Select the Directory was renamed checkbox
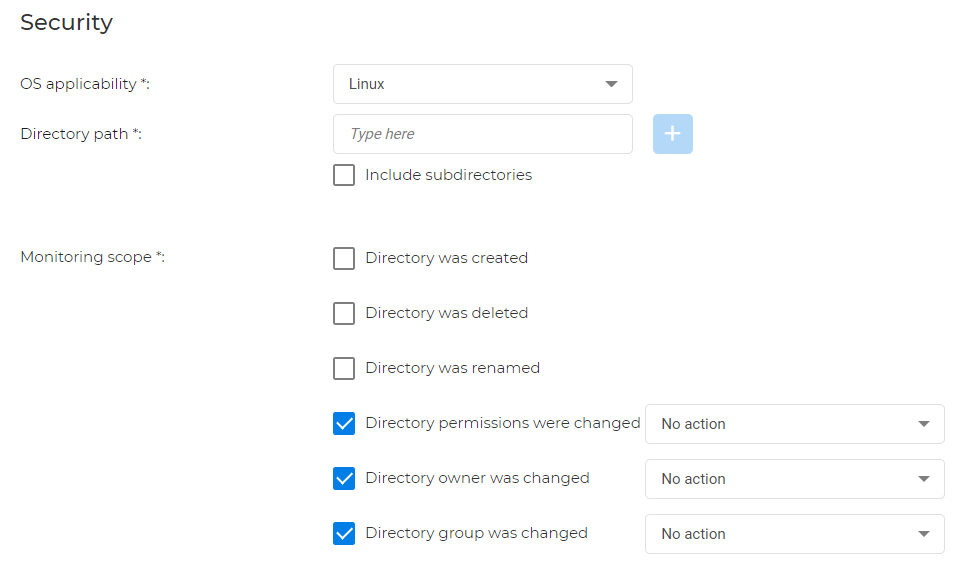 point(344,368)
